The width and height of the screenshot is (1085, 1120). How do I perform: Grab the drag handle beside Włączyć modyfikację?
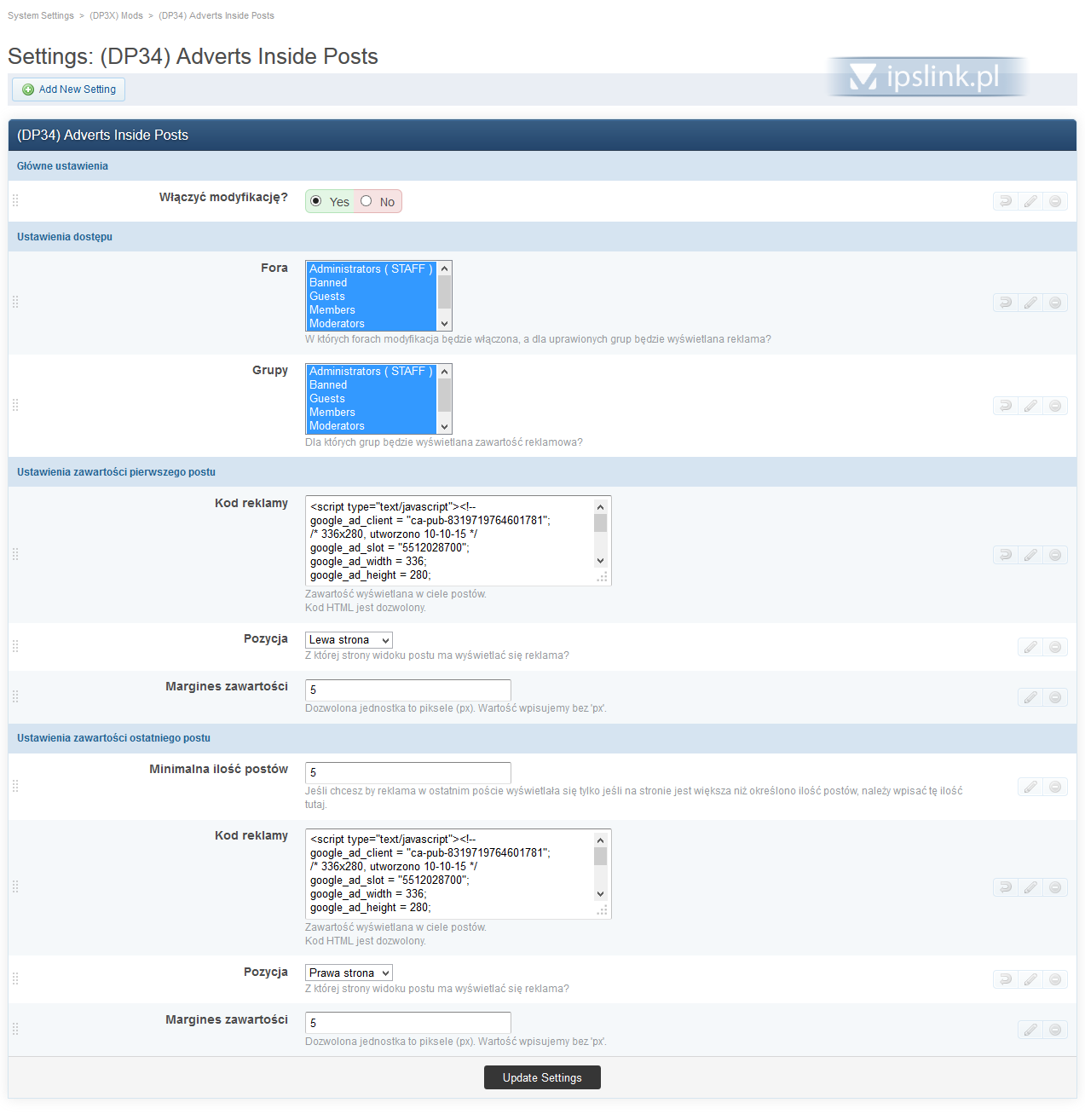(x=15, y=200)
